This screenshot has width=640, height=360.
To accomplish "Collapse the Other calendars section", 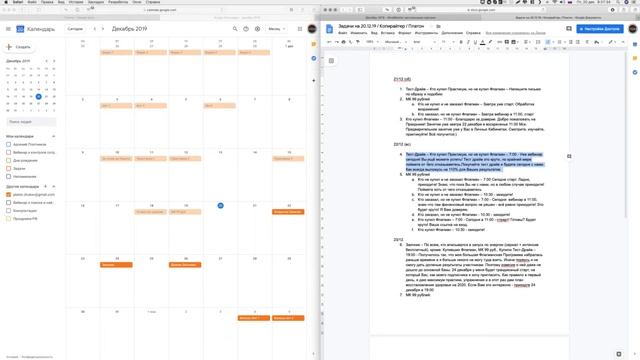I will pos(53,187).
